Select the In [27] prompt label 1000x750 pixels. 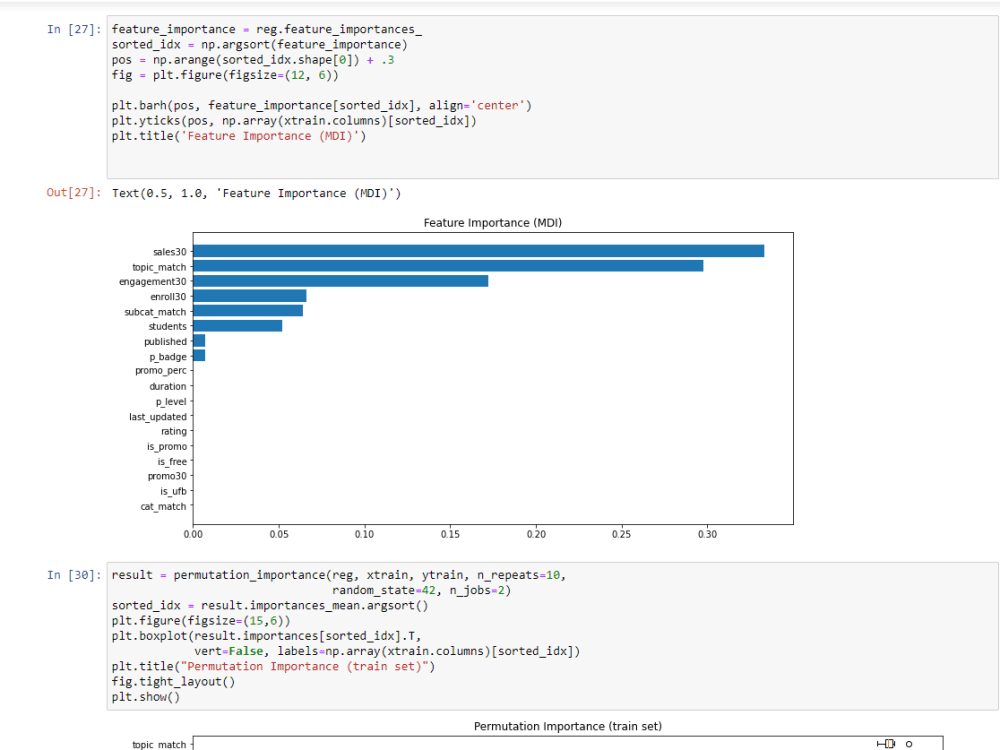pos(74,29)
